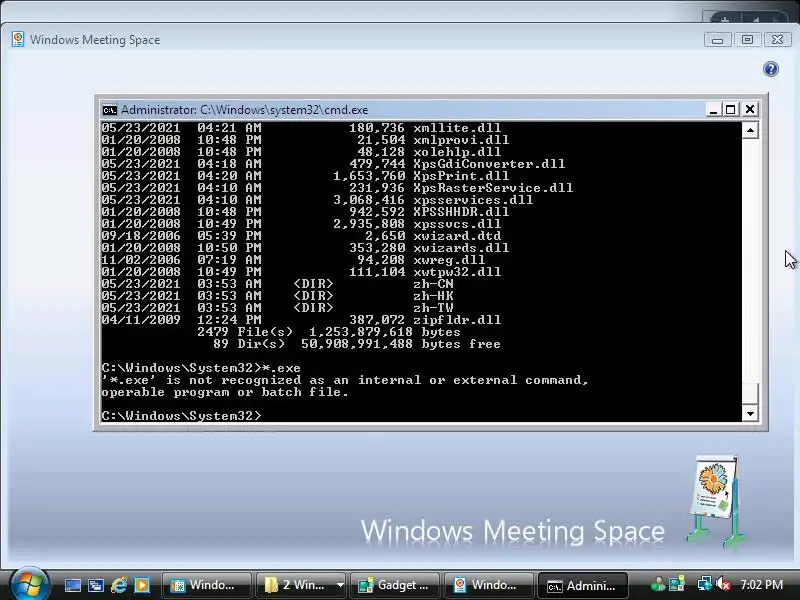Click Windows Meeting Space title bar icon

point(18,39)
